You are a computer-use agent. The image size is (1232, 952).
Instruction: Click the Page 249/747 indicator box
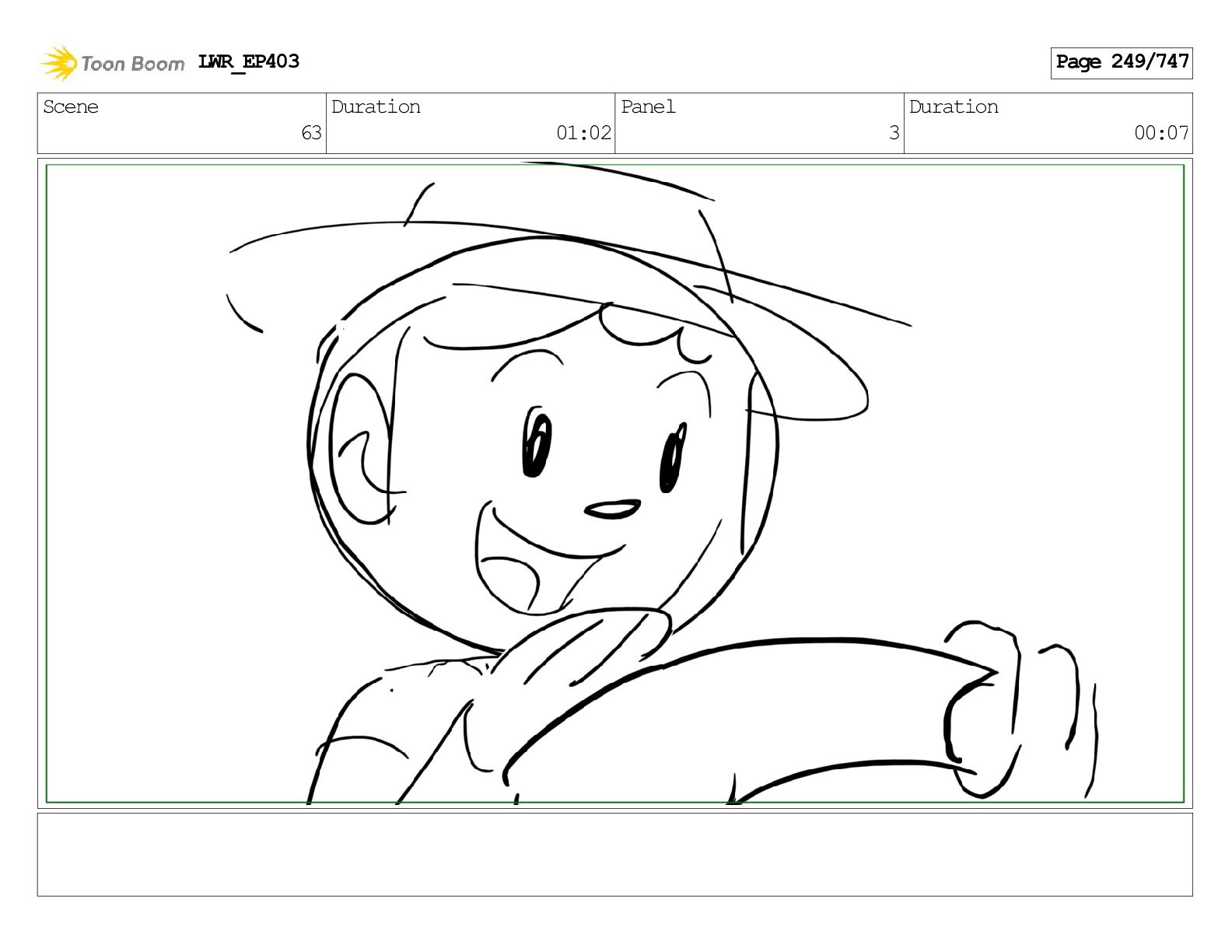point(1121,62)
